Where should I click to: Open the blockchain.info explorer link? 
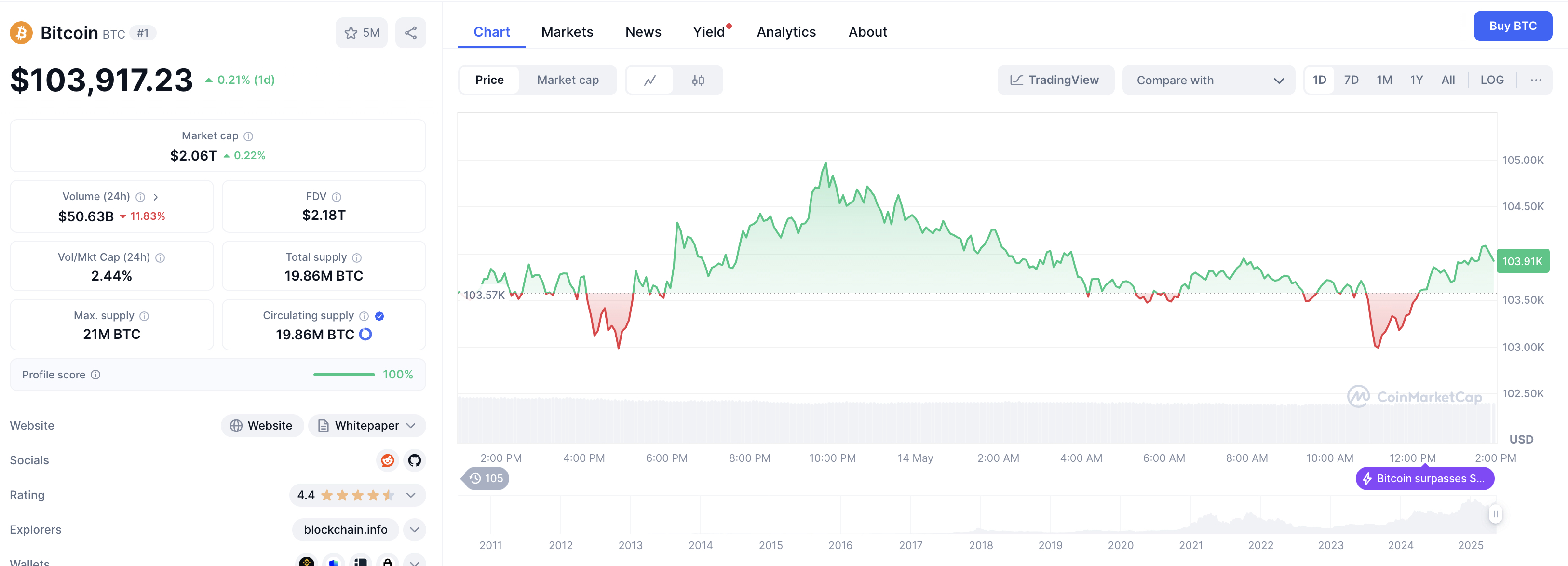coord(345,529)
